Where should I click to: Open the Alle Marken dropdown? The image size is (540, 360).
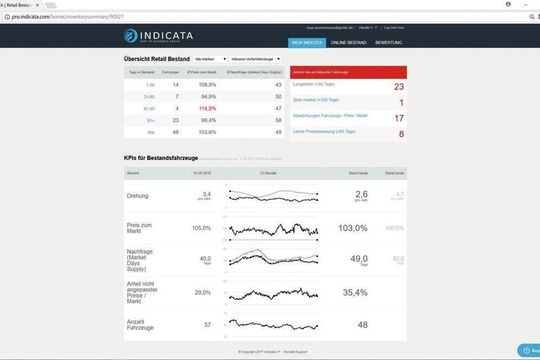210,59
